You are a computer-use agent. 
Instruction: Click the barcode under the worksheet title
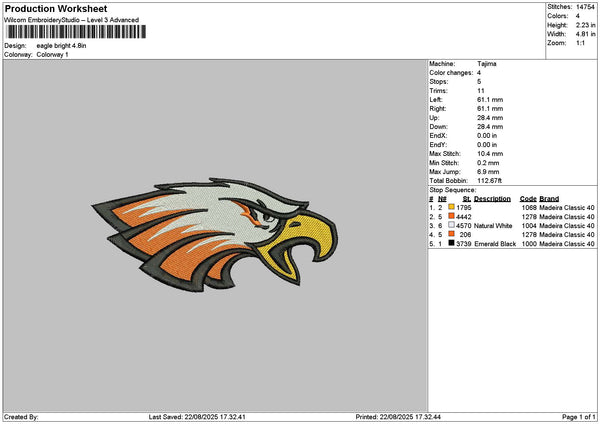[76, 32]
